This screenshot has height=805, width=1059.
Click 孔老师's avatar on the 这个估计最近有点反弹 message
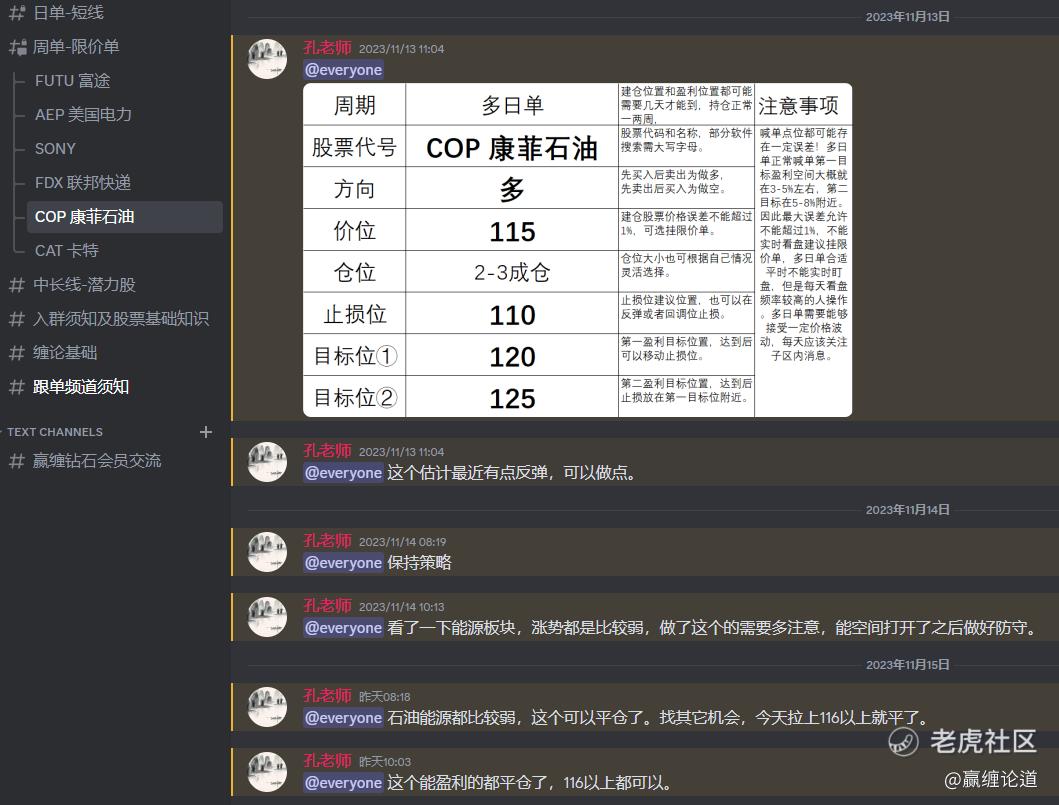[x=267, y=462]
